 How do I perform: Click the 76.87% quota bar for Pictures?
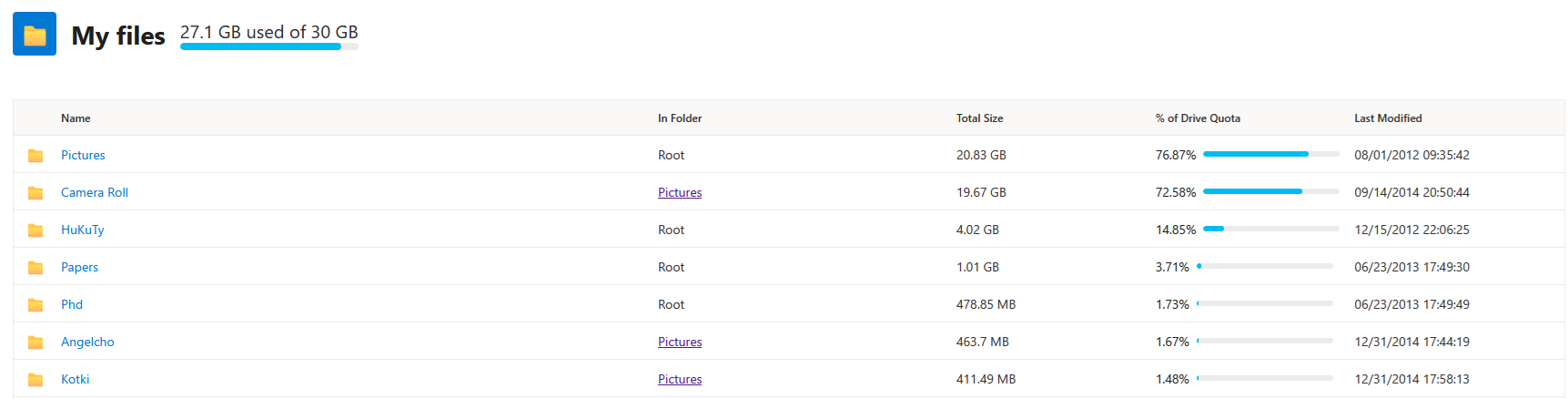[x=1271, y=155]
